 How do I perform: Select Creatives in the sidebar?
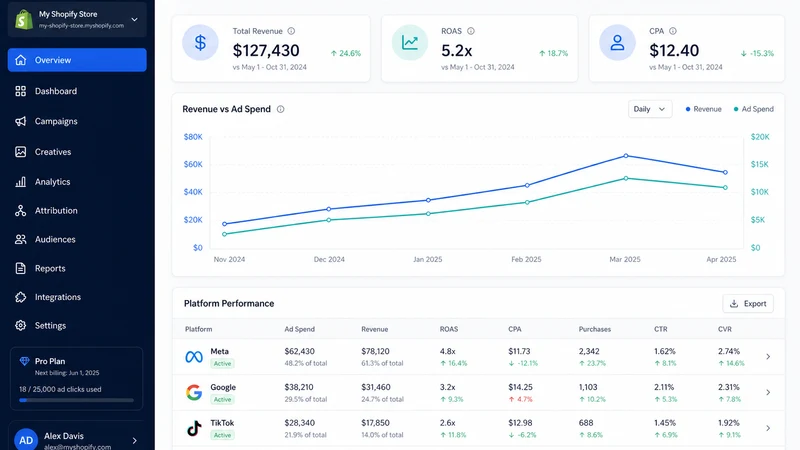53,152
